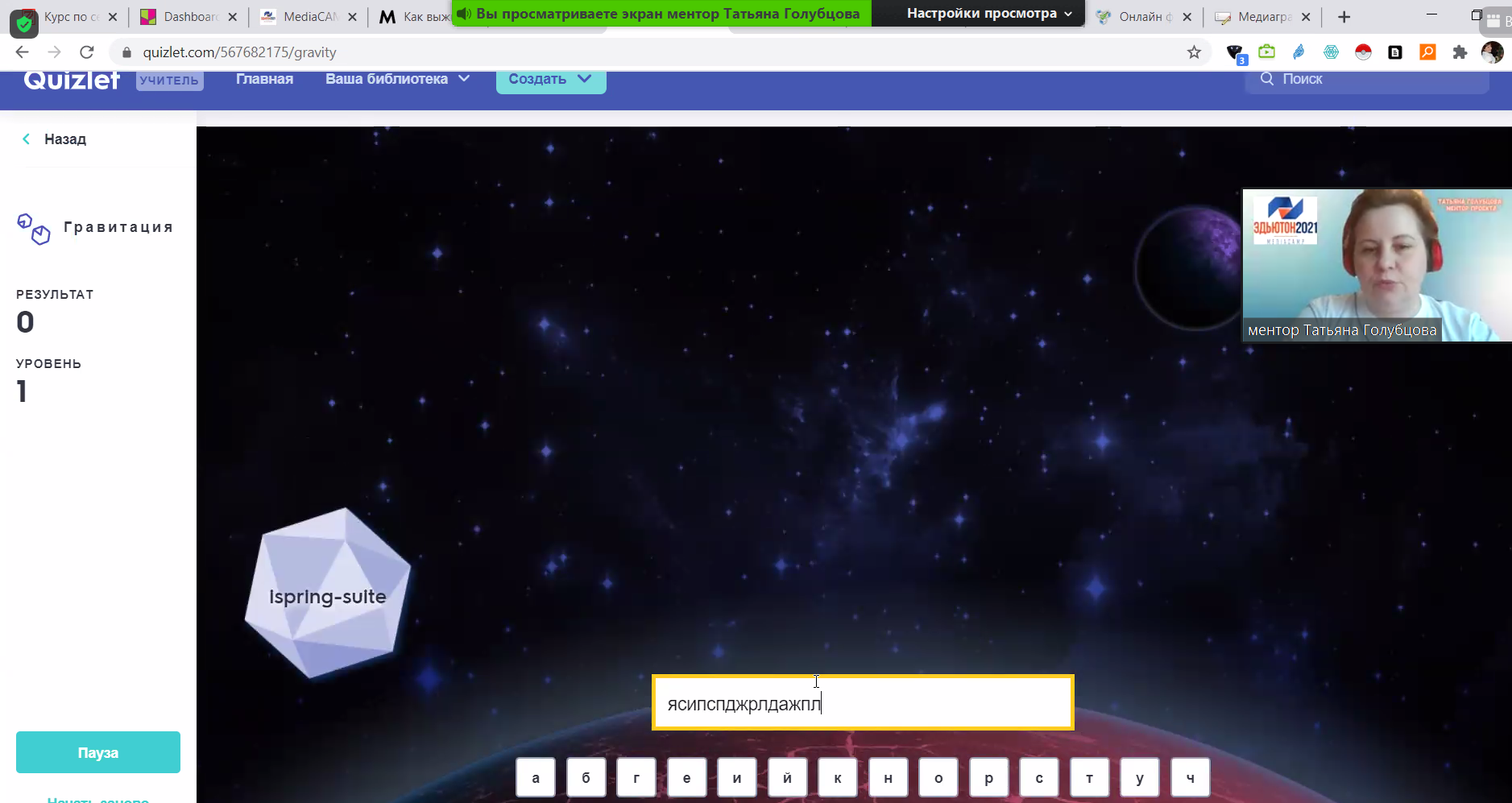Screen dimensions: 1512x803
Task: Click the б letter key
Action: 586,778
